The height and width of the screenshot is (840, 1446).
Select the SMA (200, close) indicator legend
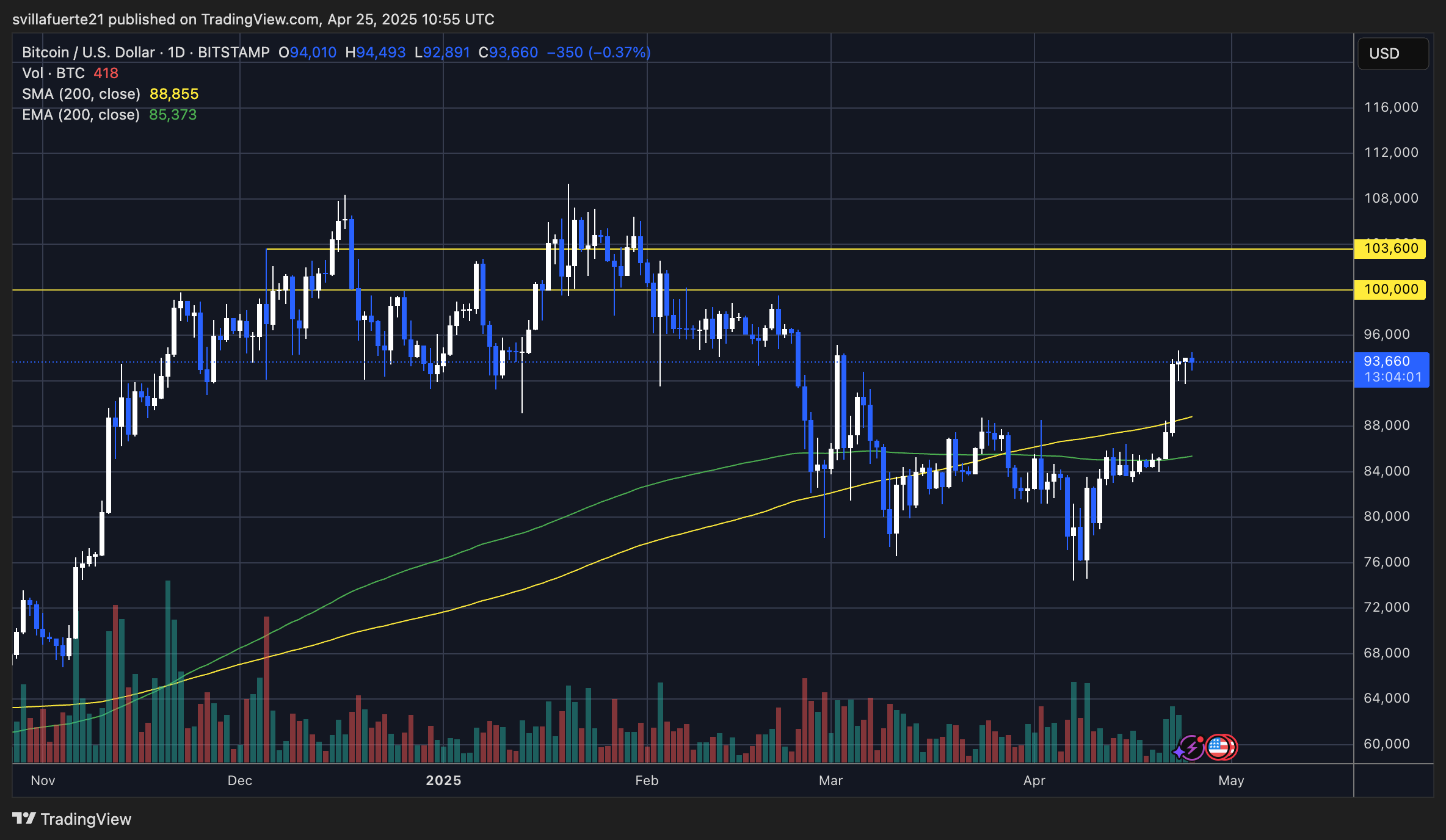click(x=81, y=94)
